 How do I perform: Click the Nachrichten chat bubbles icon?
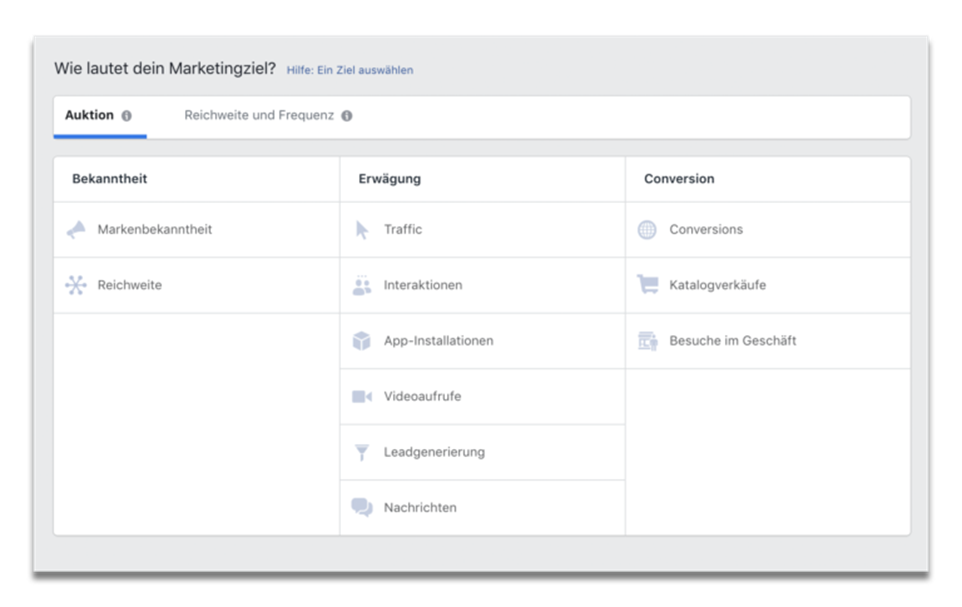click(x=362, y=508)
